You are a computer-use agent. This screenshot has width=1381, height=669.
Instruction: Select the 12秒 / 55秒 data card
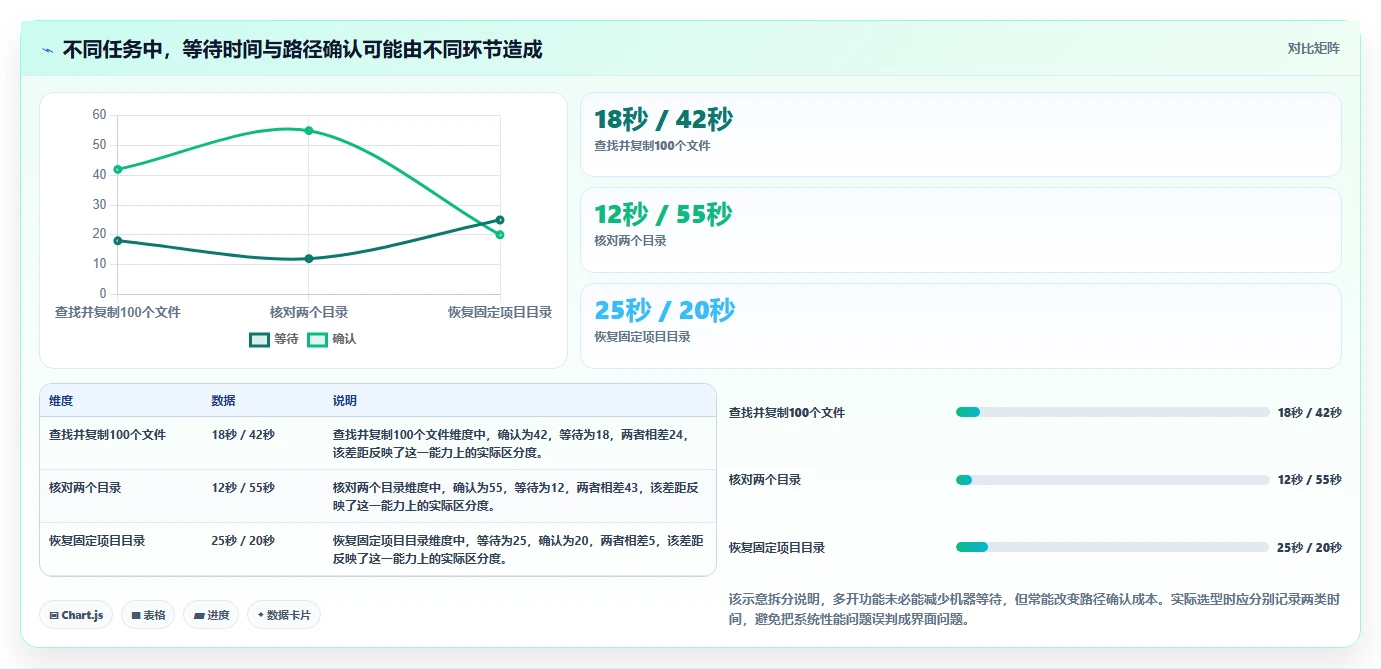[x=960, y=230]
